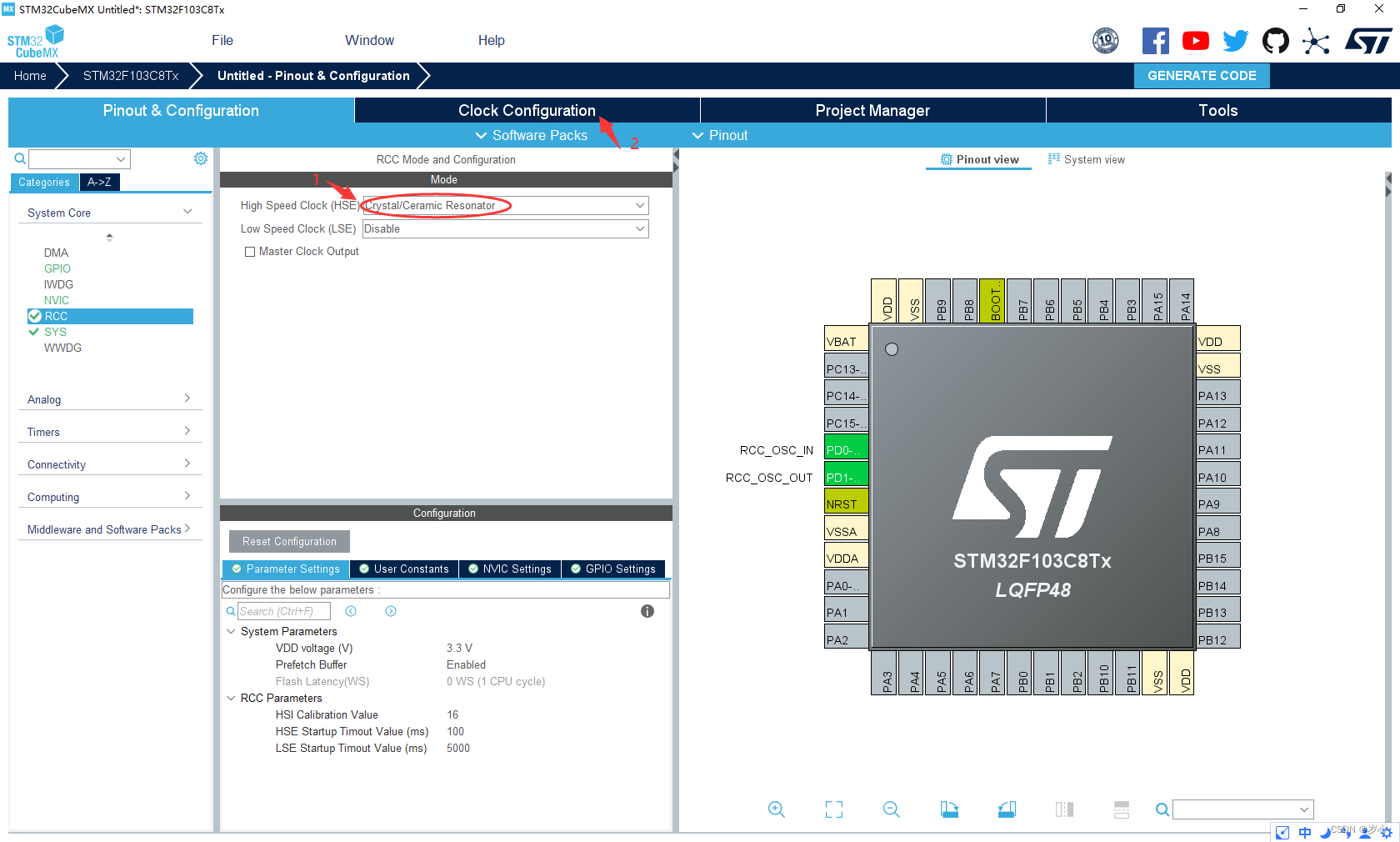Uncheck the RCC enabled checkmark in sidebar
1400x842 pixels.
[35, 316]
